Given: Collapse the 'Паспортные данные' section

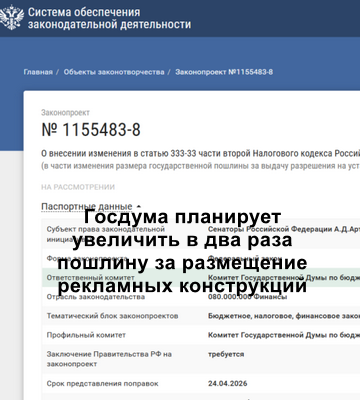Looking at the screenshot, I should point(91,207).
